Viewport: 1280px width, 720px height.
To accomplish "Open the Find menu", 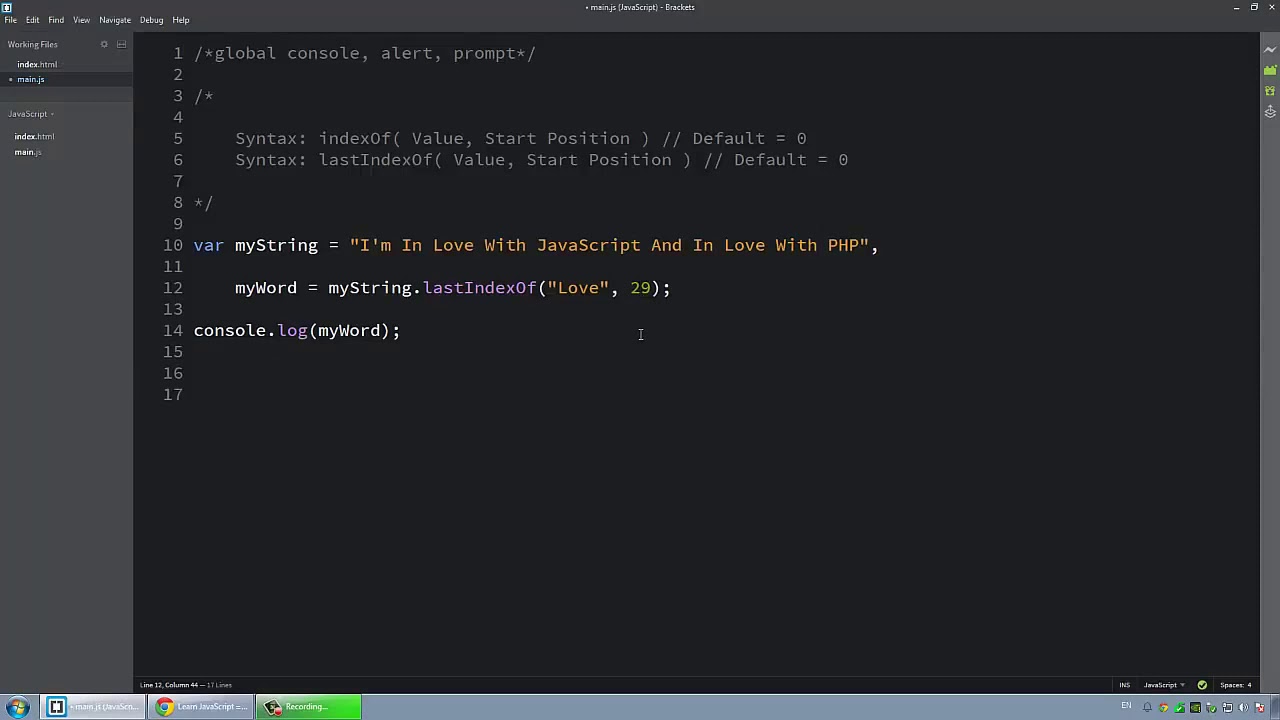I will click(x=56, y=20).
